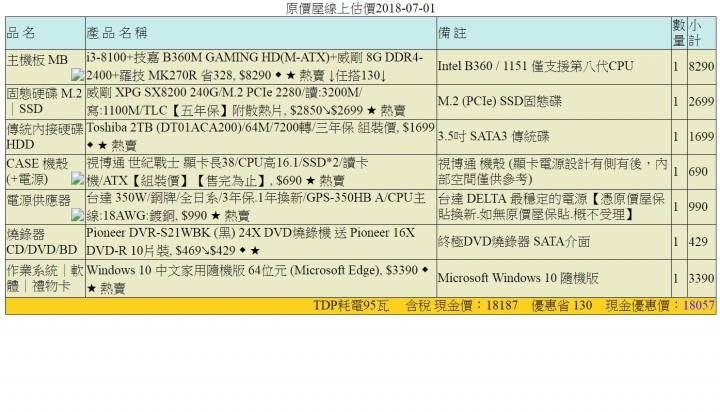Click the M.2 (PCIe) SSD固態碟 remark cell
Viewport: 720px width, 412px height.
click(x=554, y=102)
